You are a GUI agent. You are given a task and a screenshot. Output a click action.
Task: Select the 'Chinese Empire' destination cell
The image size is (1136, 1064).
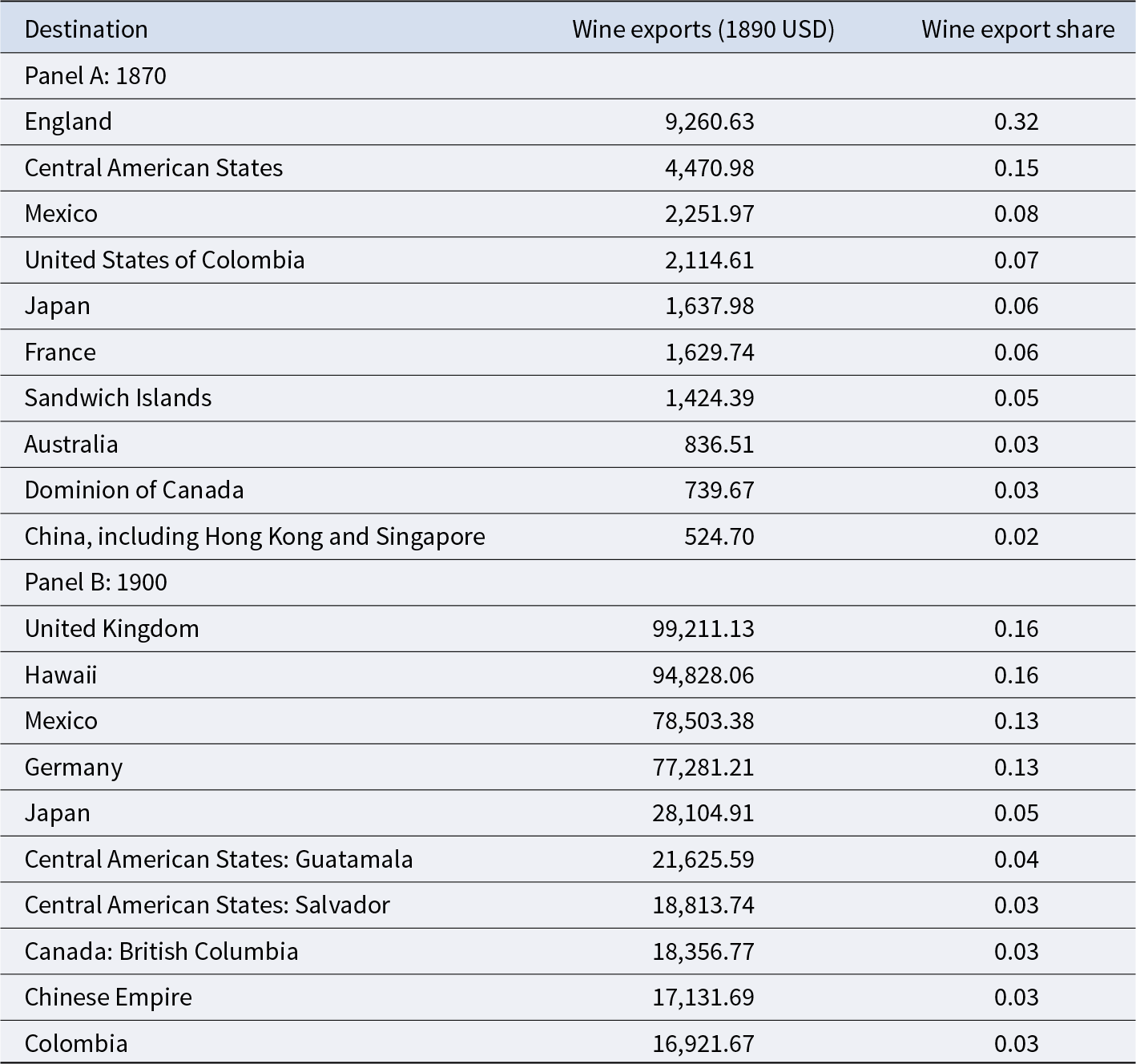coord(108,997)
